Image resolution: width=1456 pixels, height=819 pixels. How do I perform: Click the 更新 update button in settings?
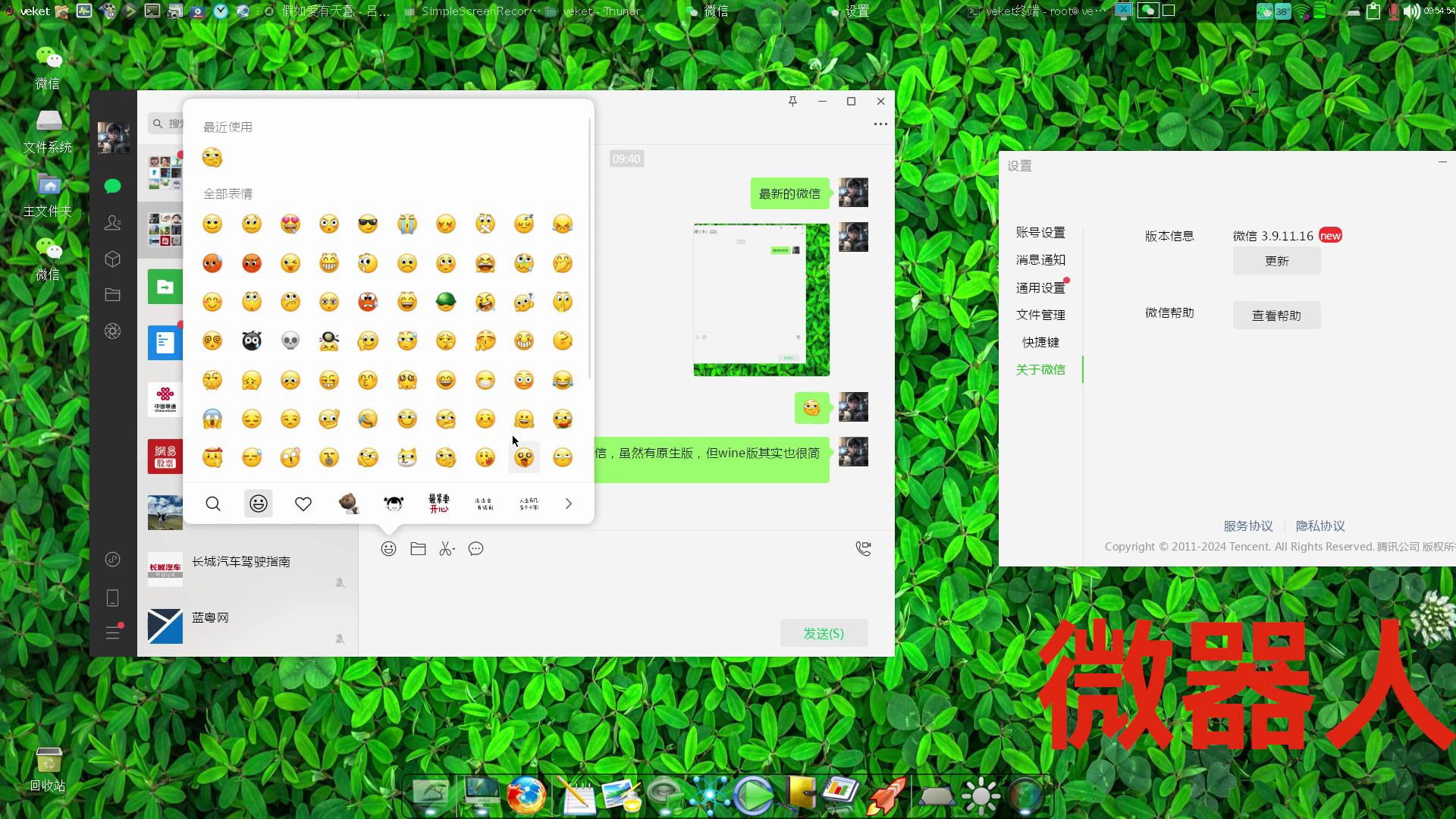(1277, 261)
